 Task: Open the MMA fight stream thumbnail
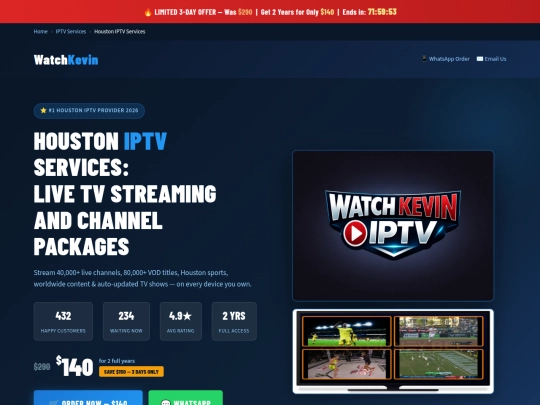(x=347, y=364)
